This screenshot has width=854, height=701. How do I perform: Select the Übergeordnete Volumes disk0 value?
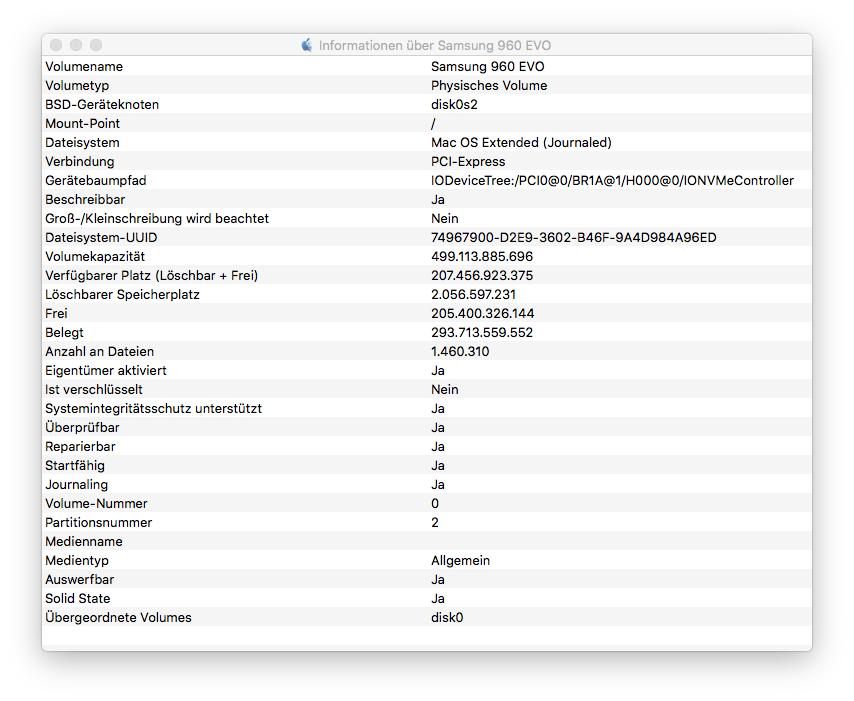(447, 617)
